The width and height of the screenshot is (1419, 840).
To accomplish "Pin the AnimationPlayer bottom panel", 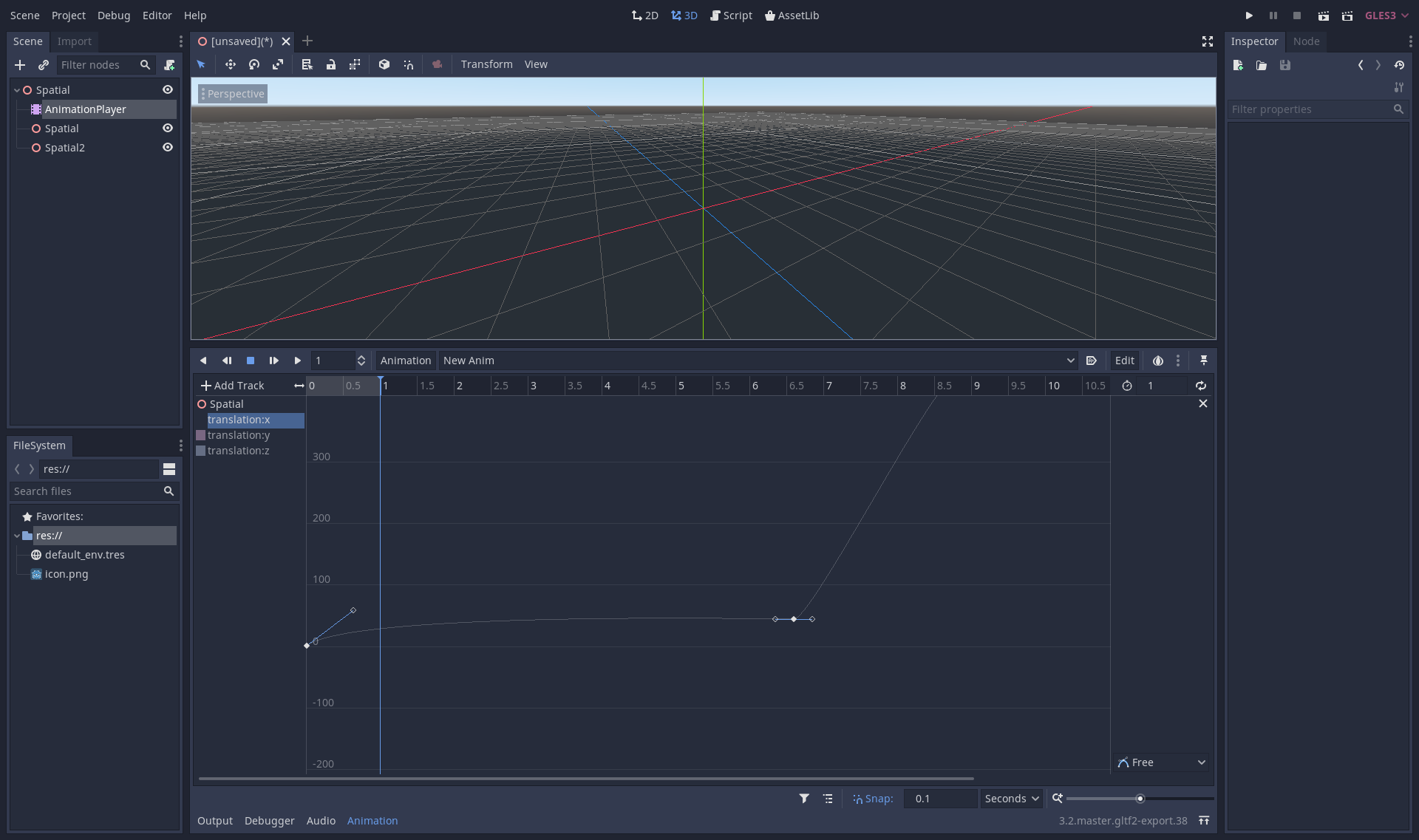I will pos(1204,361).
